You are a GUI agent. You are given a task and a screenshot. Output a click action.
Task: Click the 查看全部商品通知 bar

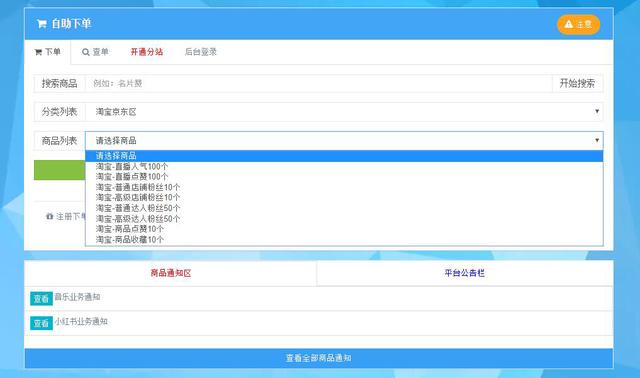tap(319, 358)
